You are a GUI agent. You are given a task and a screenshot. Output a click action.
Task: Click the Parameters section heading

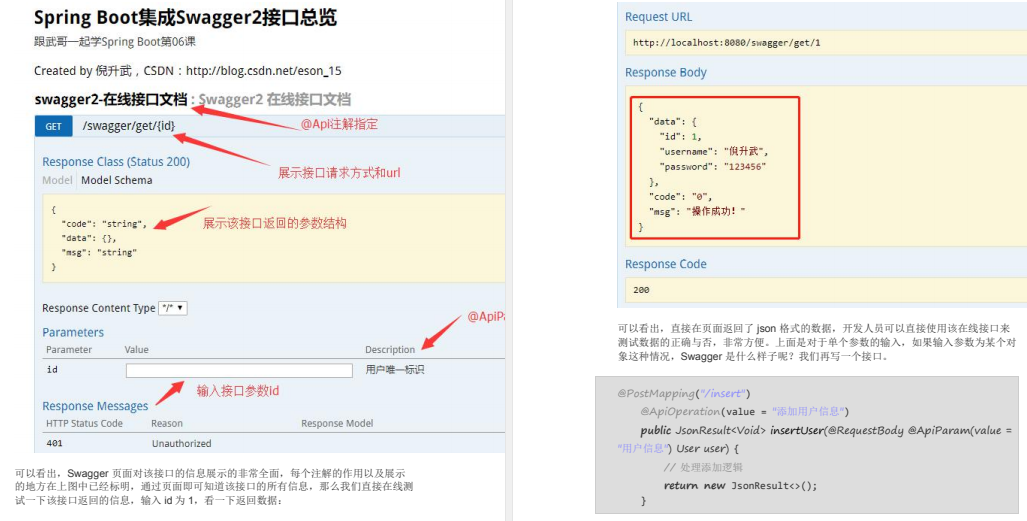(73, 332)
